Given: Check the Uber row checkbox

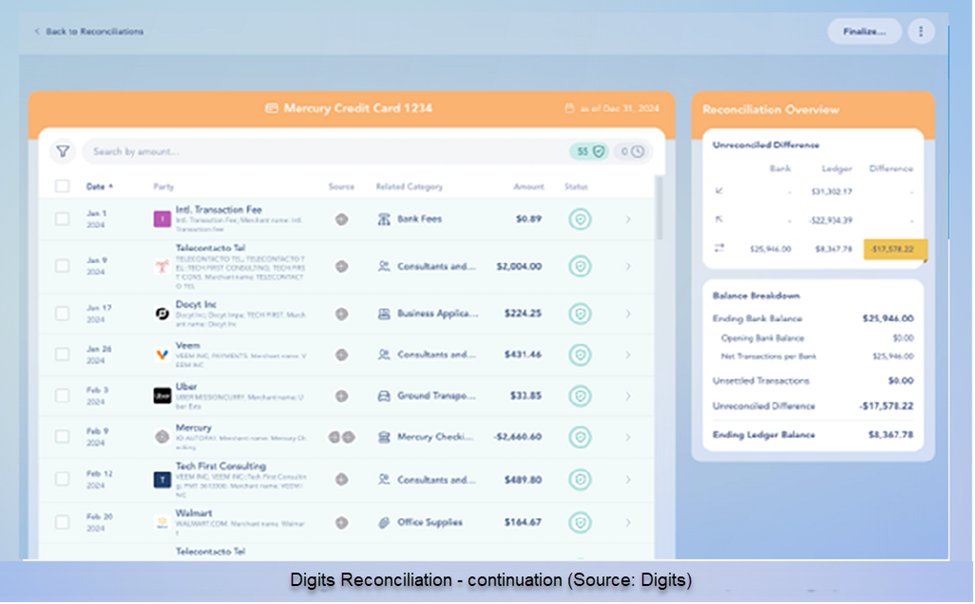Looking at the screenshot, I should (x=62, y=396).
